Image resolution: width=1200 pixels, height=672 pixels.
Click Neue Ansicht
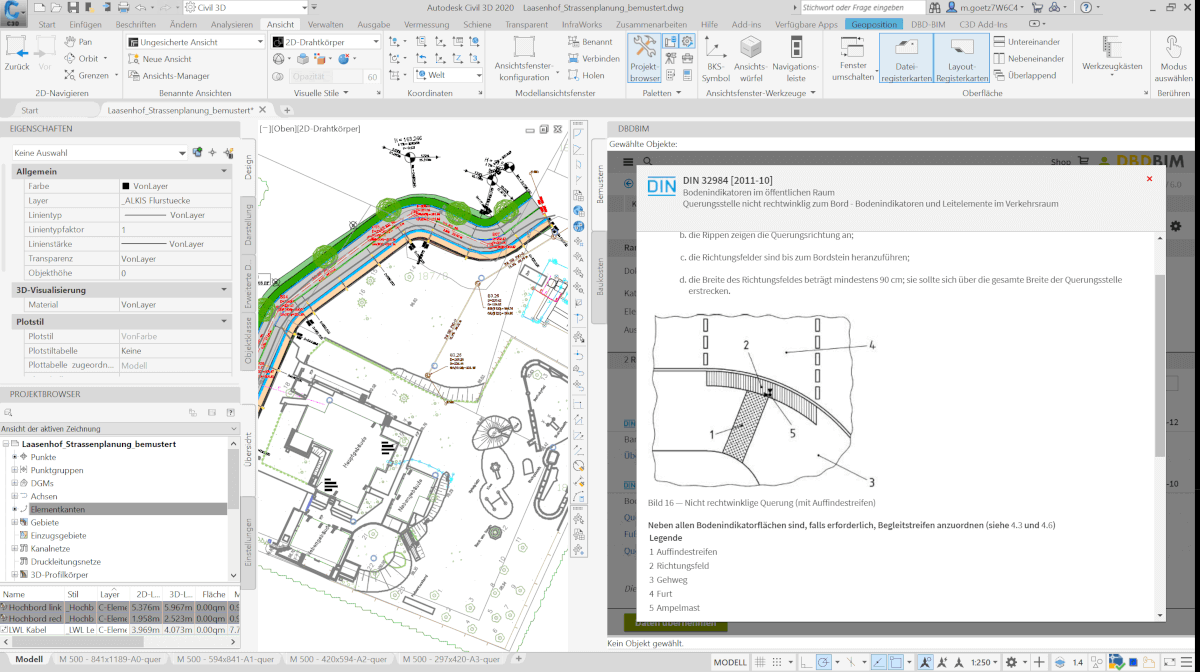(x=159, y=59)
